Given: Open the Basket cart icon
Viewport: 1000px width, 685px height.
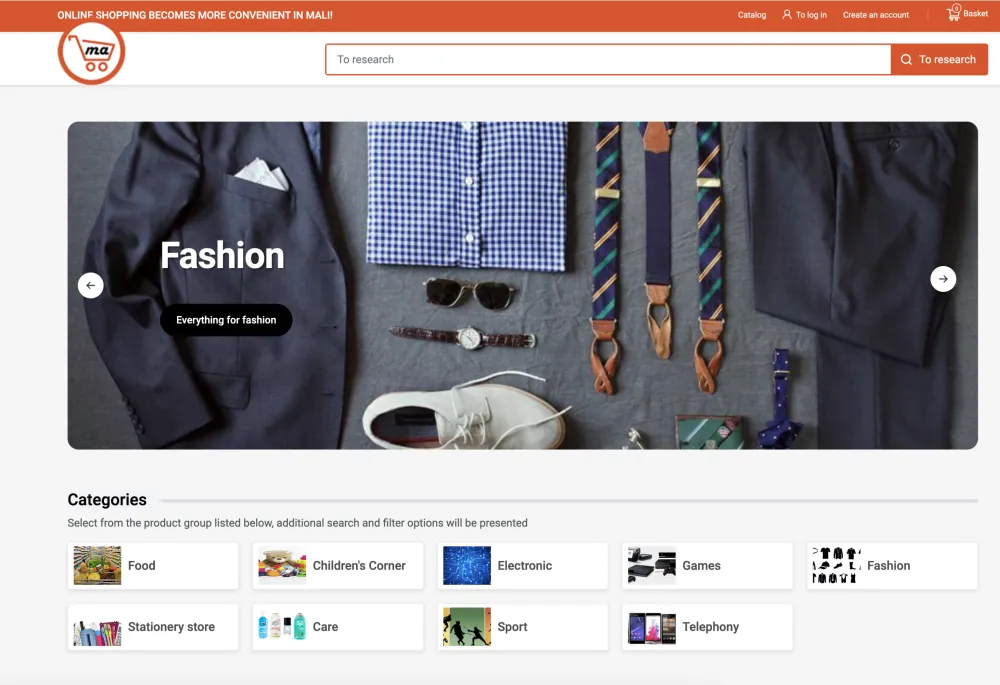Looking at the screenshot, I should (x=954, y=14).
